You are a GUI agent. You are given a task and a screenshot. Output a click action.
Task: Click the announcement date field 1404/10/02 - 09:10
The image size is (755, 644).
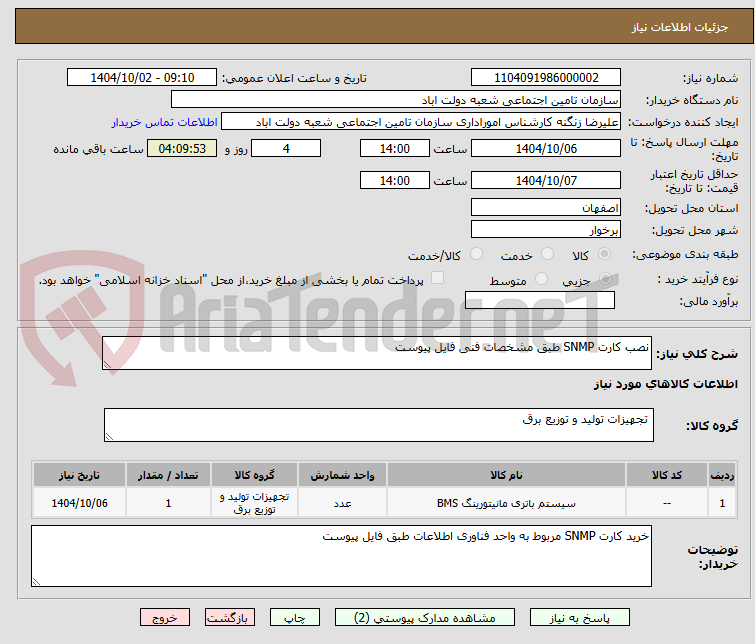click(142, 77)
